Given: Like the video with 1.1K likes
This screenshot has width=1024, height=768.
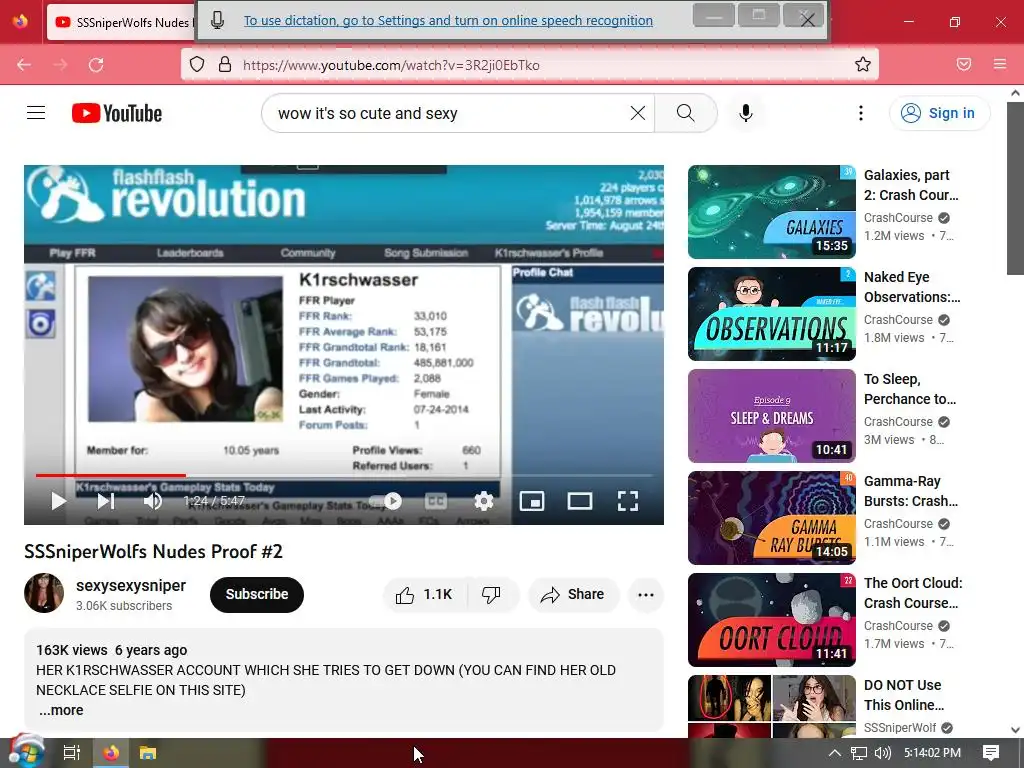Looking at the screenshot, I should (424, 594).
